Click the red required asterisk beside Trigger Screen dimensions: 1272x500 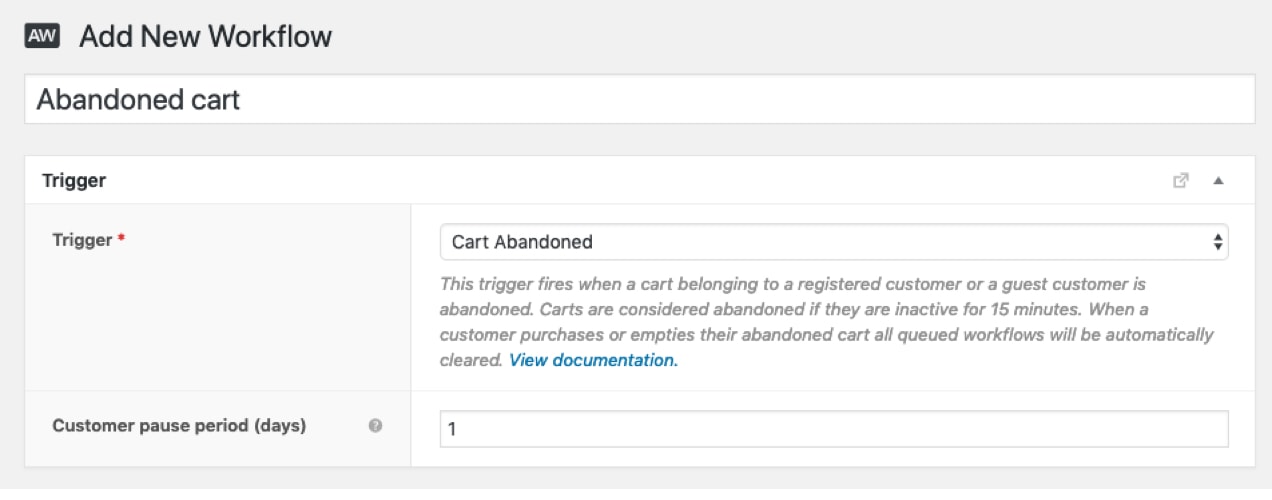tap(121, 239)
